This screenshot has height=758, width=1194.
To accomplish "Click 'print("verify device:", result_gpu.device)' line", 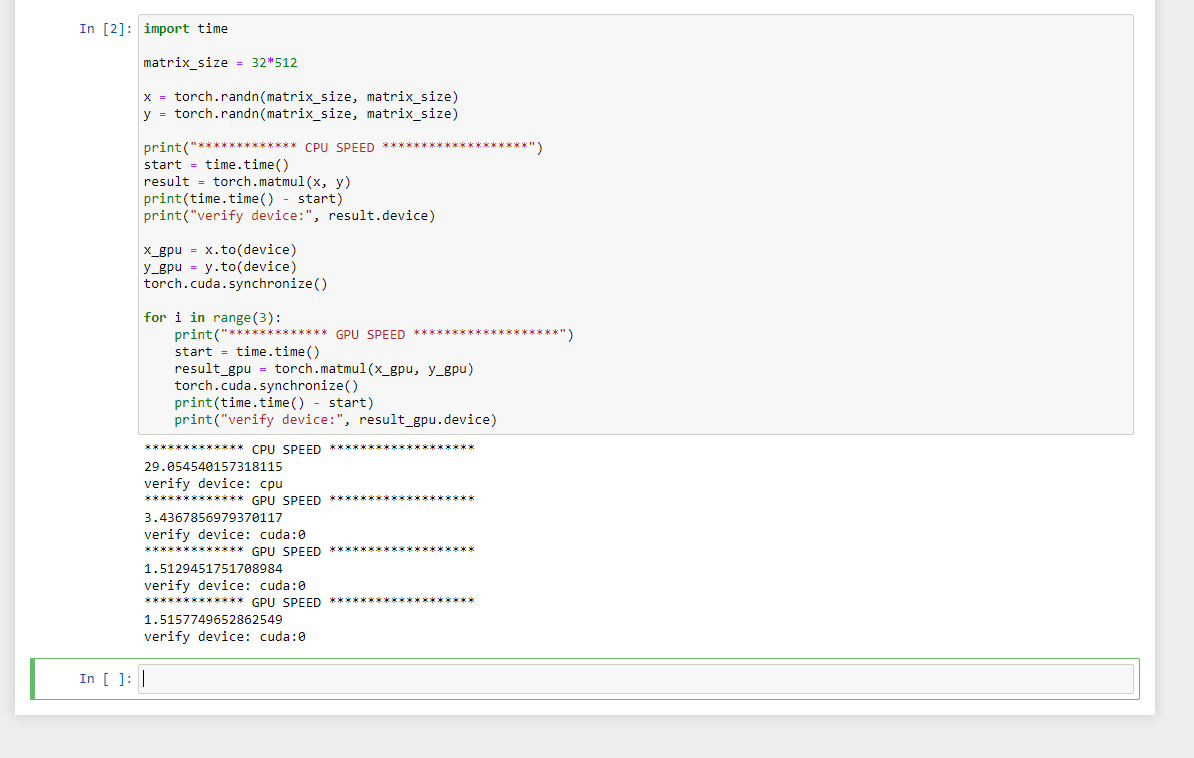I will (336, 420).
